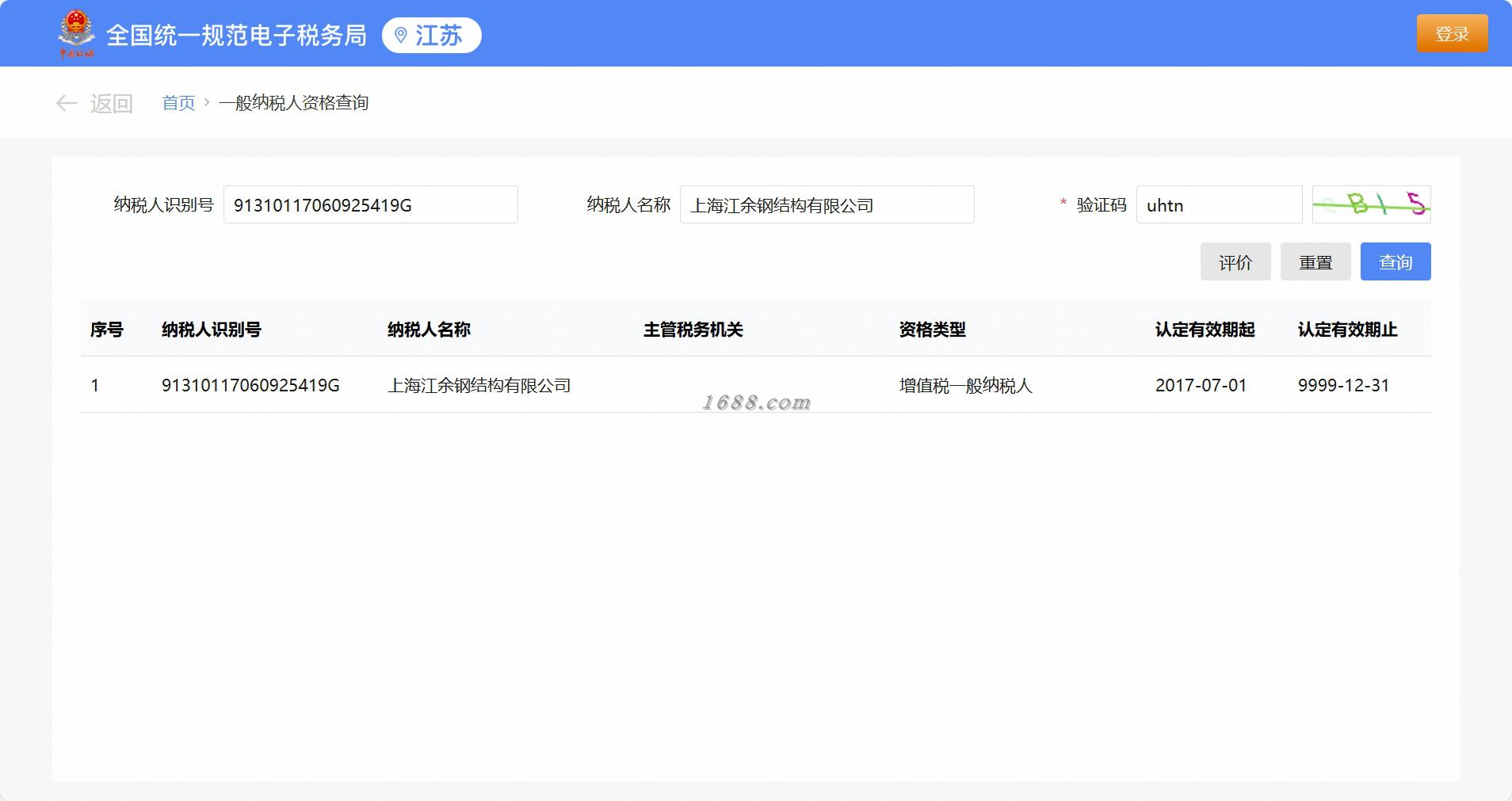
Task: Focus the 验证码 input field
Action: [1219, 205]
